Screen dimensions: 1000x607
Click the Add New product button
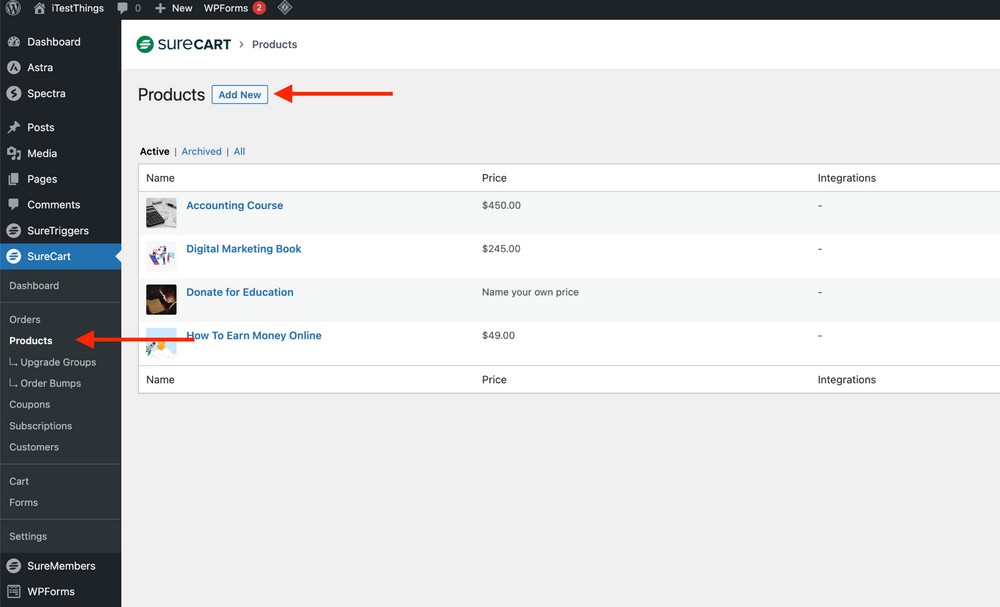239,94
